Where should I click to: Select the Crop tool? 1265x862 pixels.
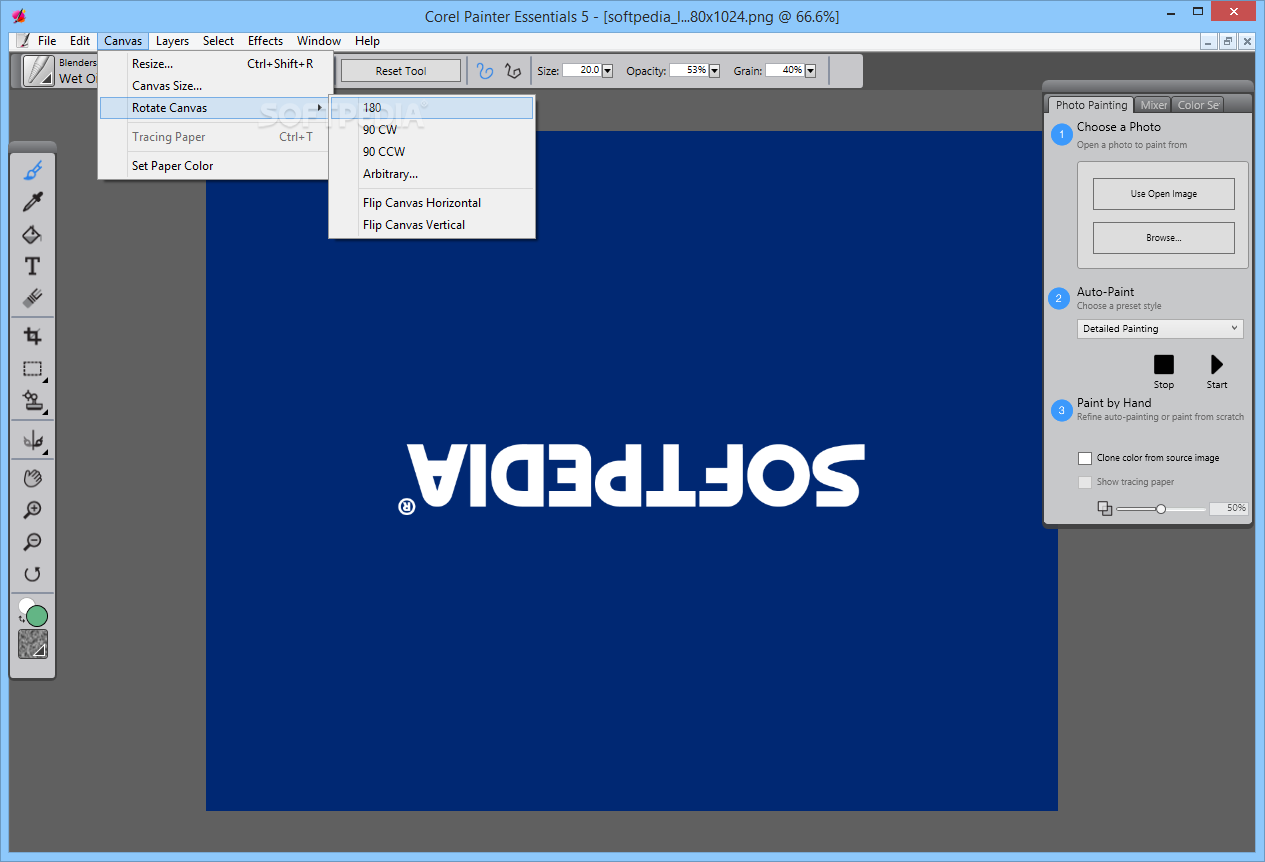(32, 336)
